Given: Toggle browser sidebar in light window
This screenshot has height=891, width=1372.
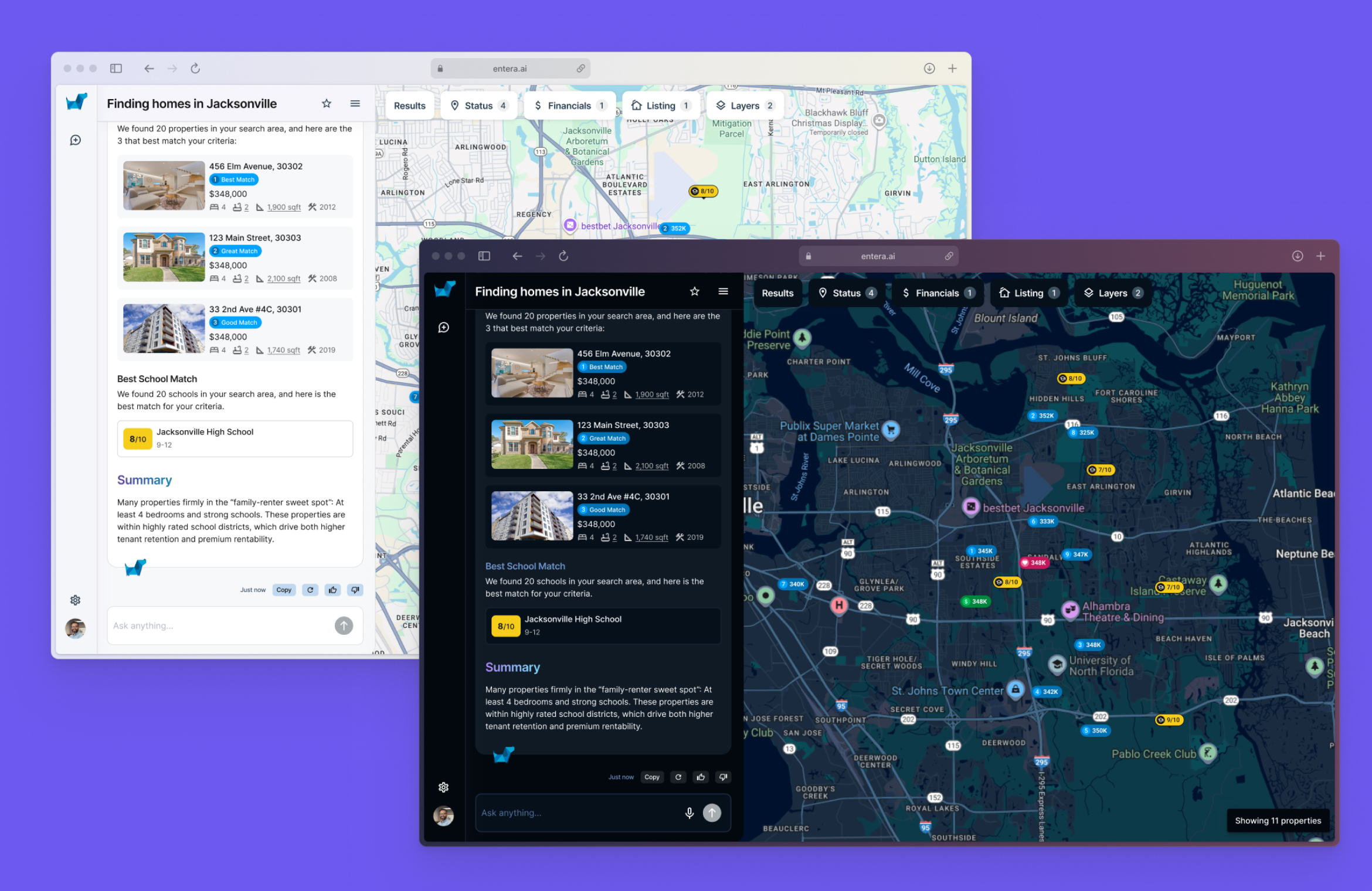Looking at the screenshot, I should [x=116, y=69].
